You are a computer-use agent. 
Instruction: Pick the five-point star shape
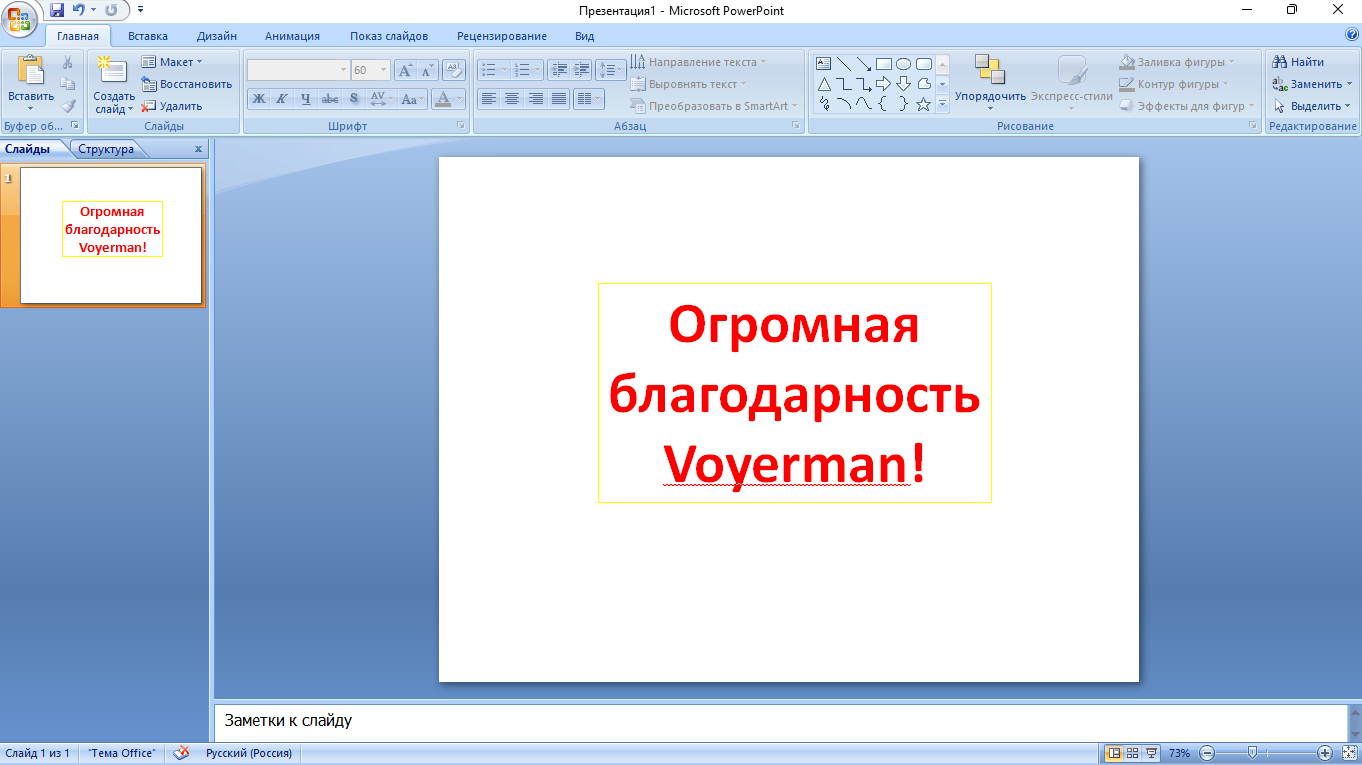point(923,104)
